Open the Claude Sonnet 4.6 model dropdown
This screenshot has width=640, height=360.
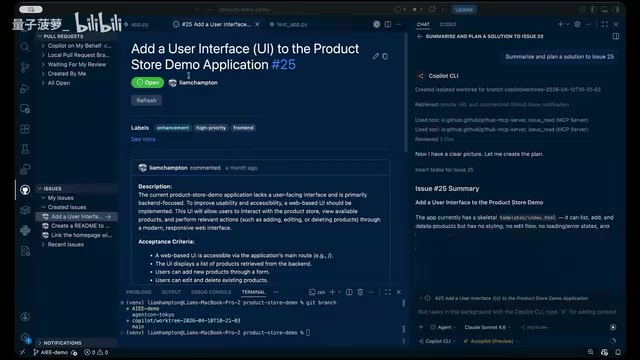(487, 327)
